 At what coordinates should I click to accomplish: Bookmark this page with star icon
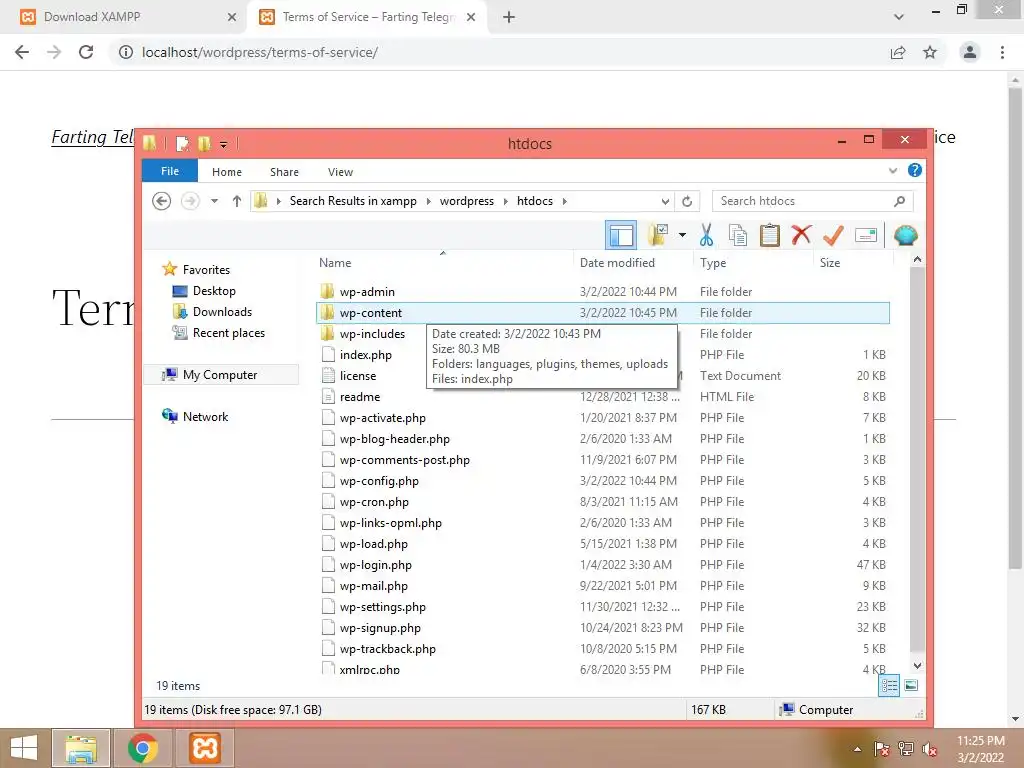pos(930,52)
